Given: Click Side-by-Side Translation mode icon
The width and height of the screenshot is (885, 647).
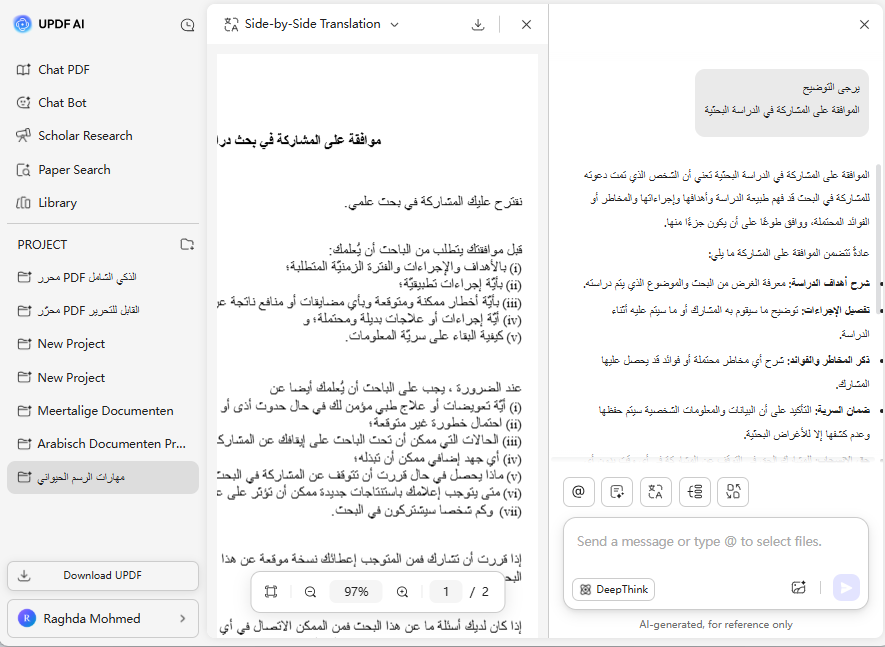Looking at the screenshot, I should tap(231, 24).
